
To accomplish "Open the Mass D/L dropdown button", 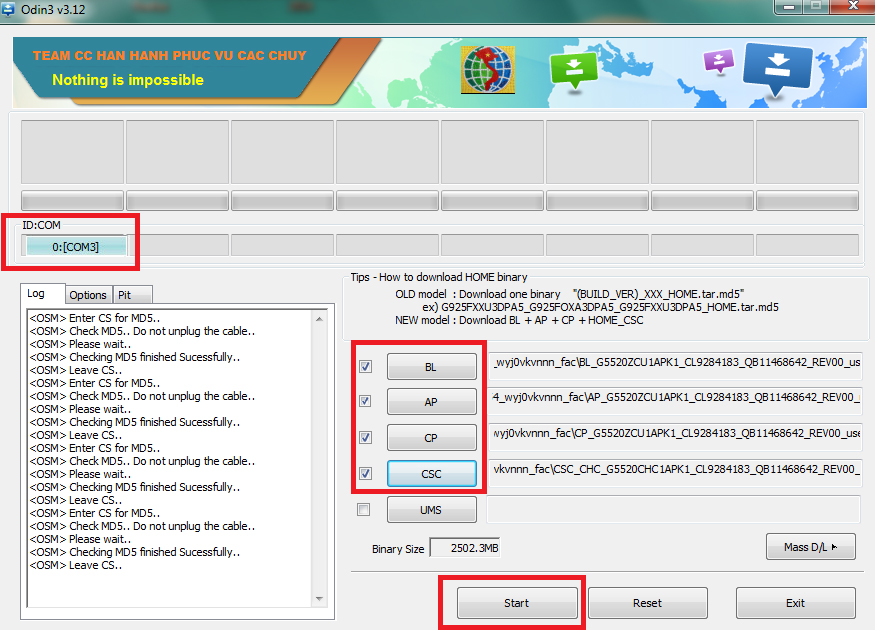I will point(810,547).
